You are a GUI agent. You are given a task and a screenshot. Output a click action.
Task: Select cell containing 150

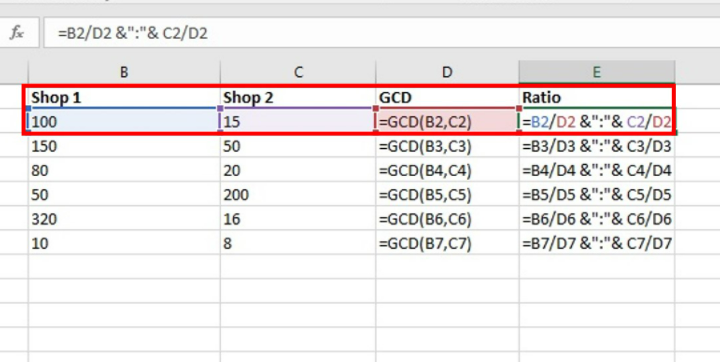[x=124, y=146]
